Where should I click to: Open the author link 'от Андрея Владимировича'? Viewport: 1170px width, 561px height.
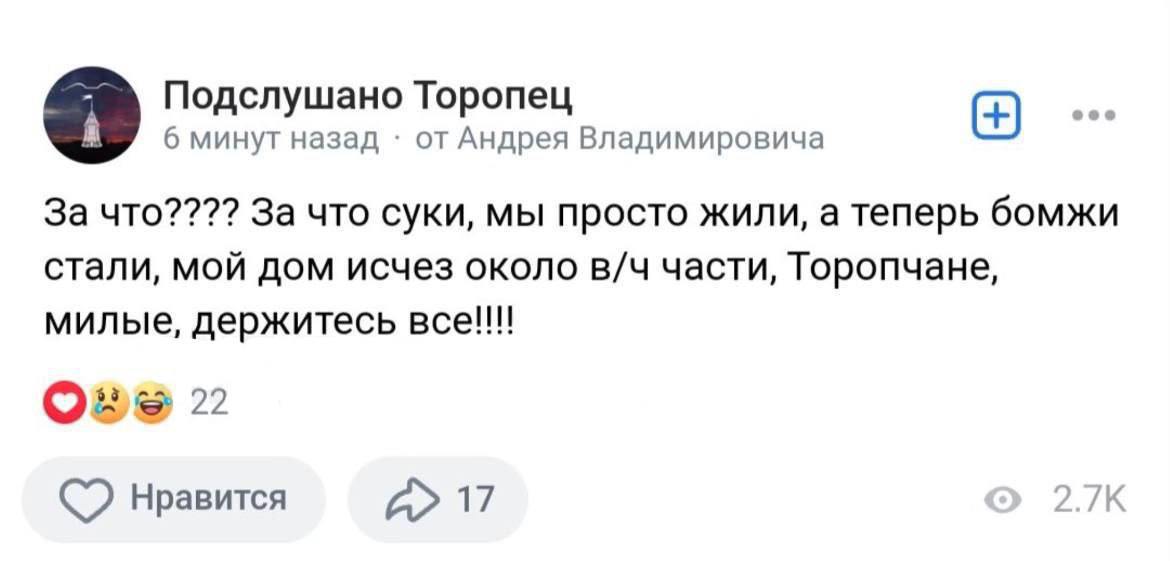(x=619, y=138)
